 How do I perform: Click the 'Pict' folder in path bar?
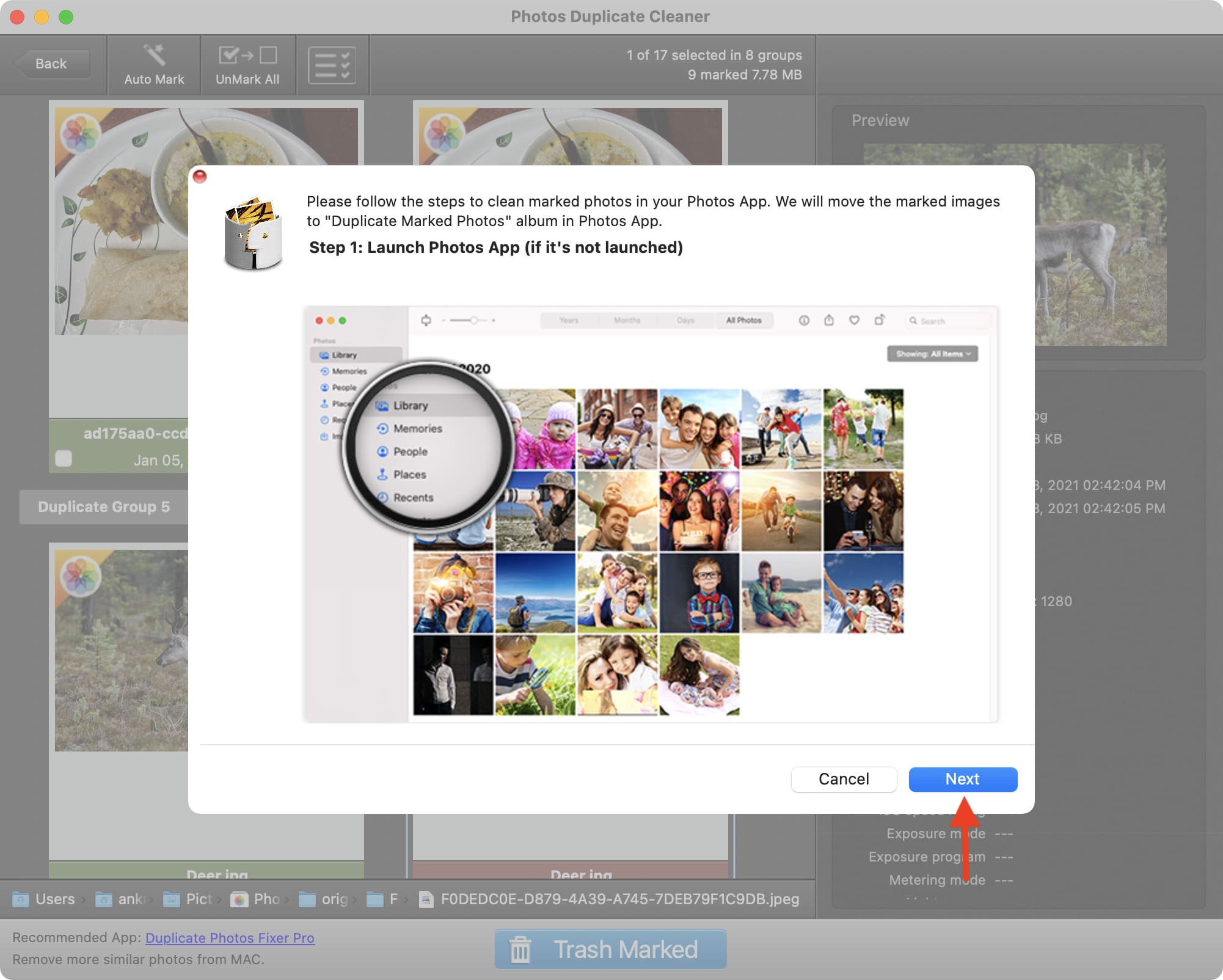click(188, 899)
